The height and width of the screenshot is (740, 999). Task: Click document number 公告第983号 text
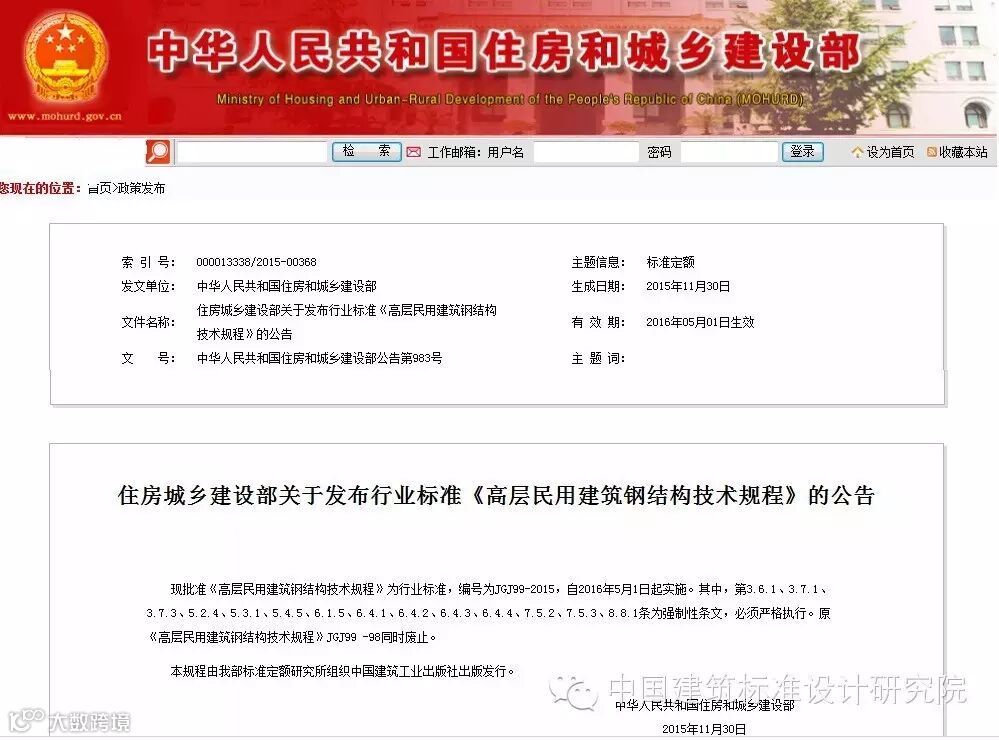click(319, 358)
